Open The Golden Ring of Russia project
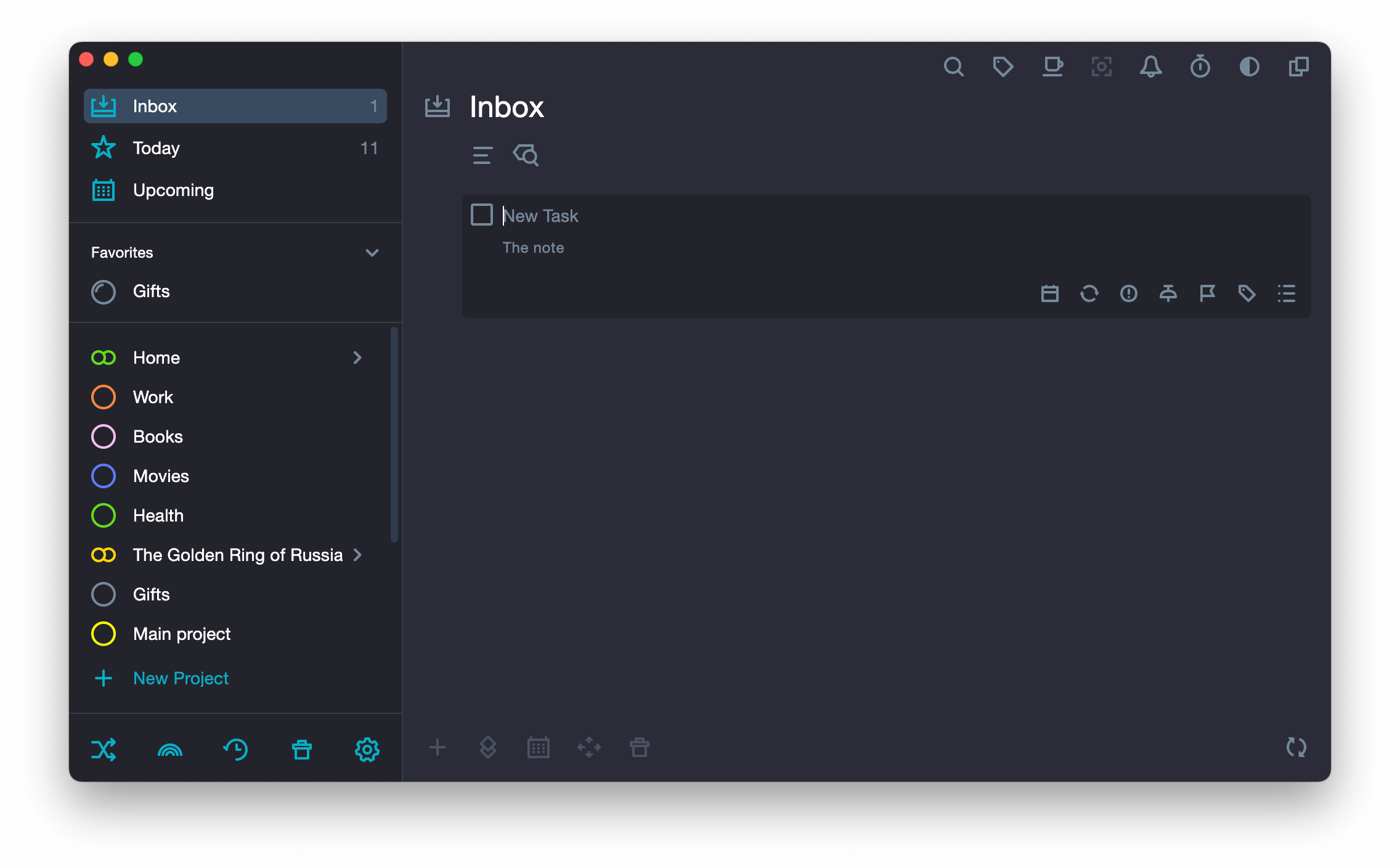The image size is (1400, 868). 238,555
